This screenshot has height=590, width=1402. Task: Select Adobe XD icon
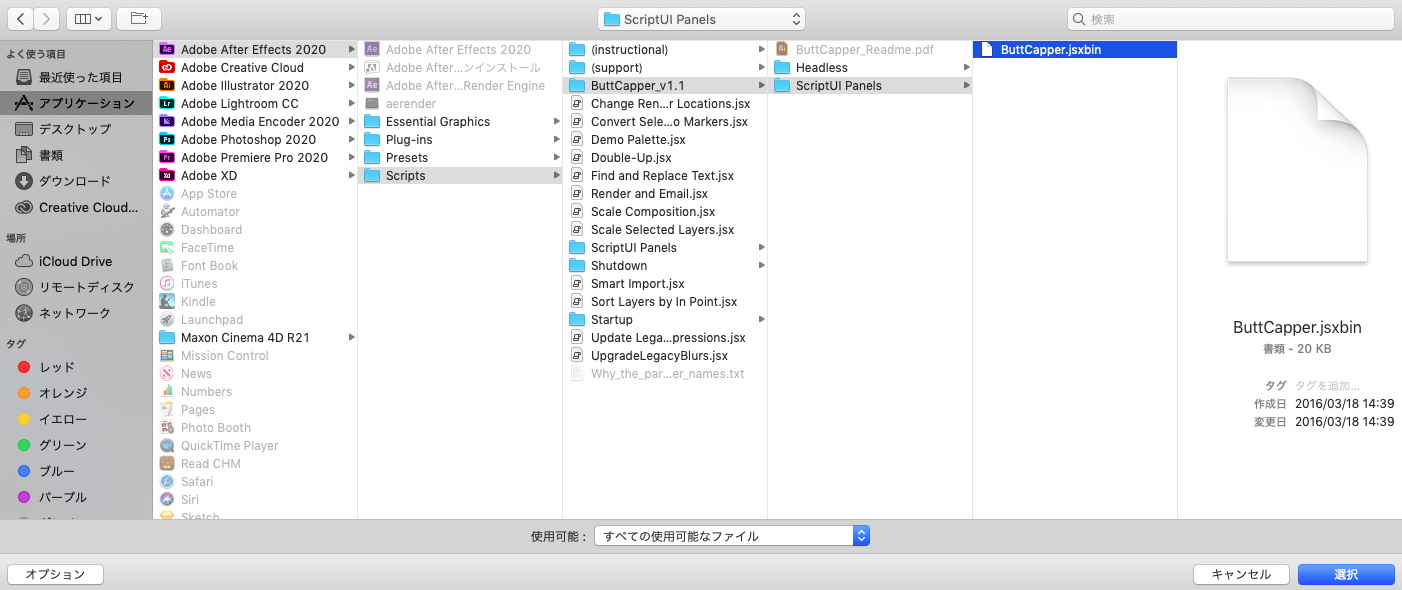168,175
